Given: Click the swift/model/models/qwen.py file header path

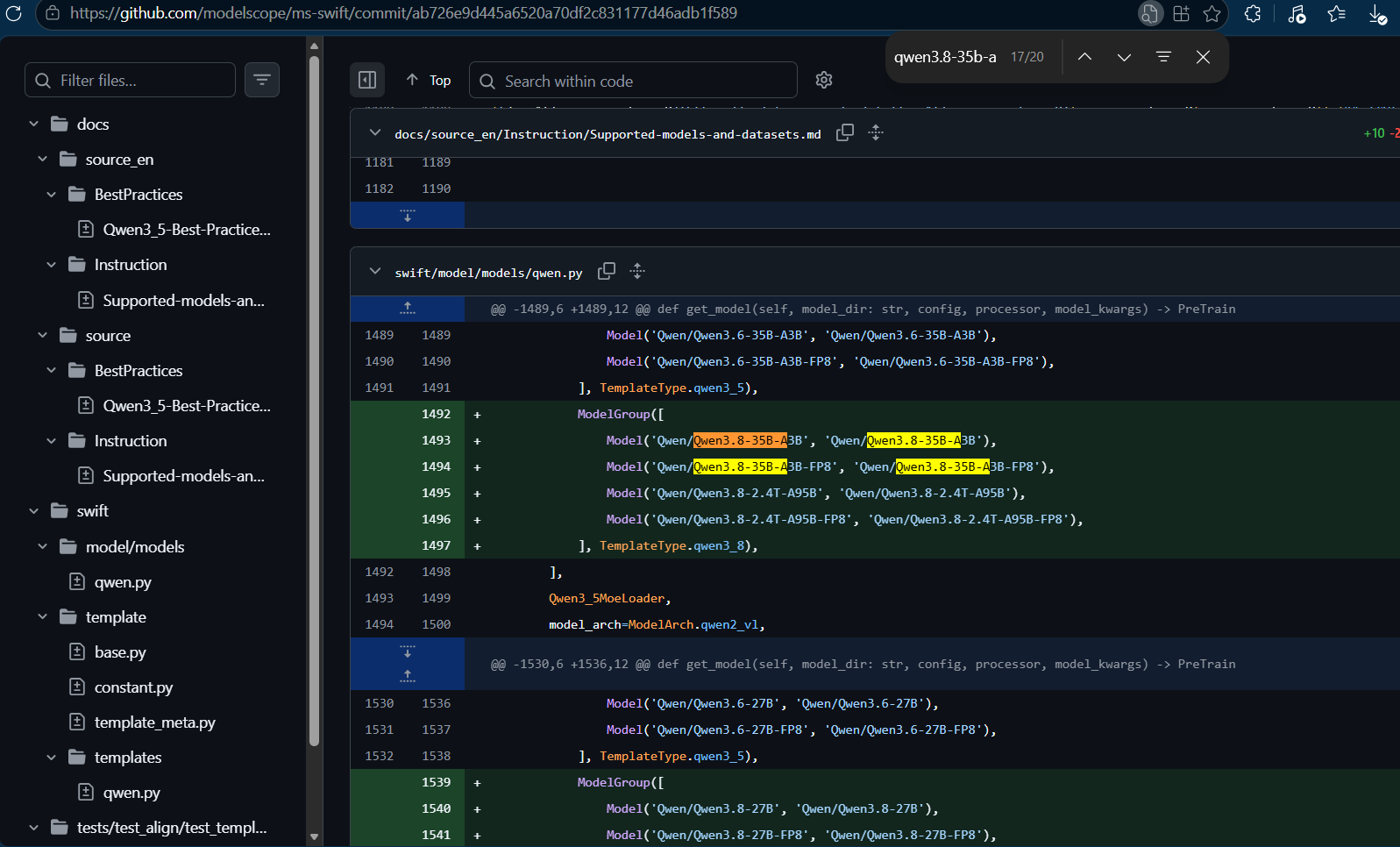Looking at the screenshot, I should tap(488, 273).
